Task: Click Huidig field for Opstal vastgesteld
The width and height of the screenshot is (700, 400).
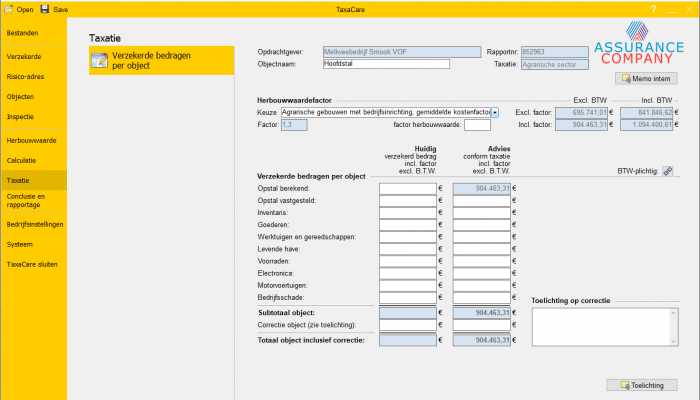Action: [408, 200]
